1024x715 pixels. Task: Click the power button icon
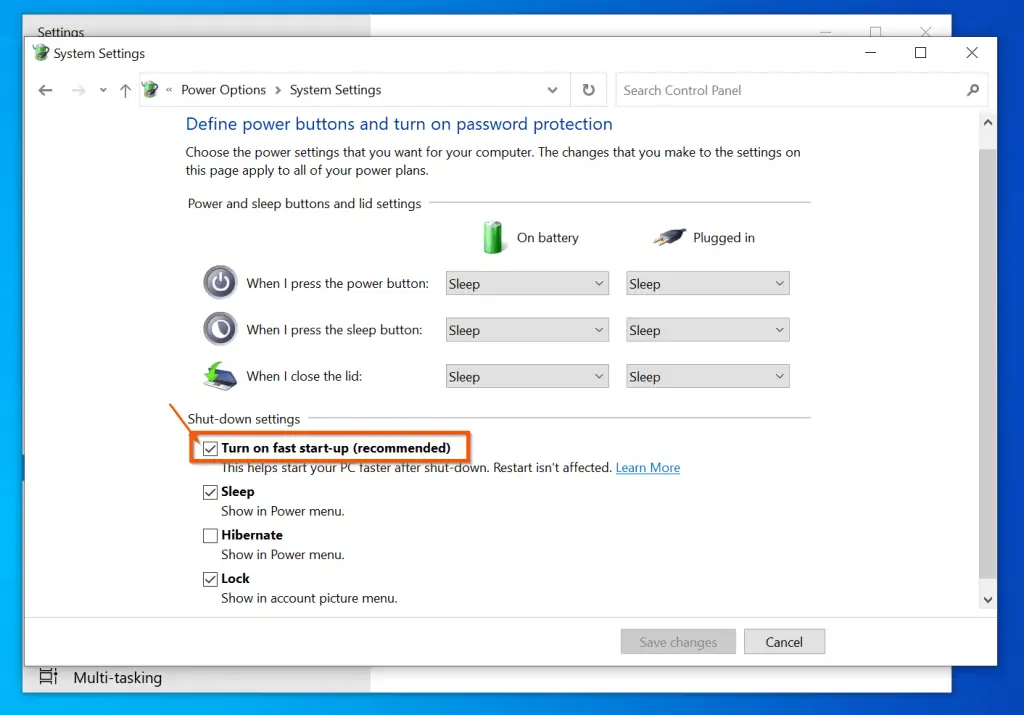tap(220, 283)
